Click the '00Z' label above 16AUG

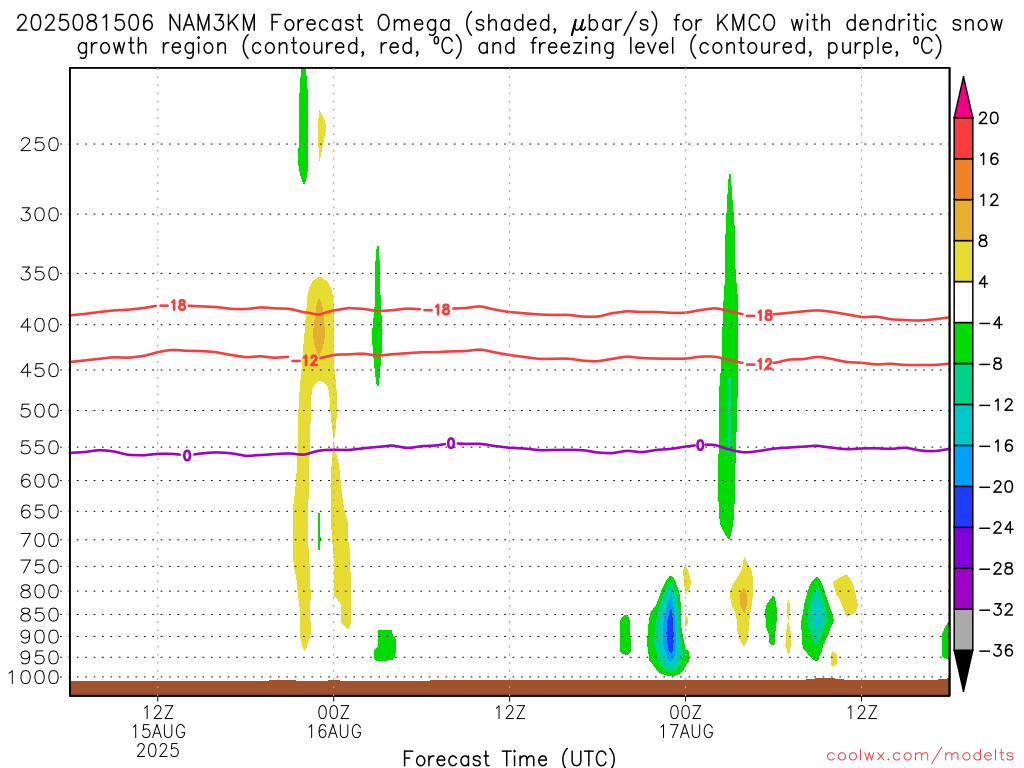(x=334, y=712)
